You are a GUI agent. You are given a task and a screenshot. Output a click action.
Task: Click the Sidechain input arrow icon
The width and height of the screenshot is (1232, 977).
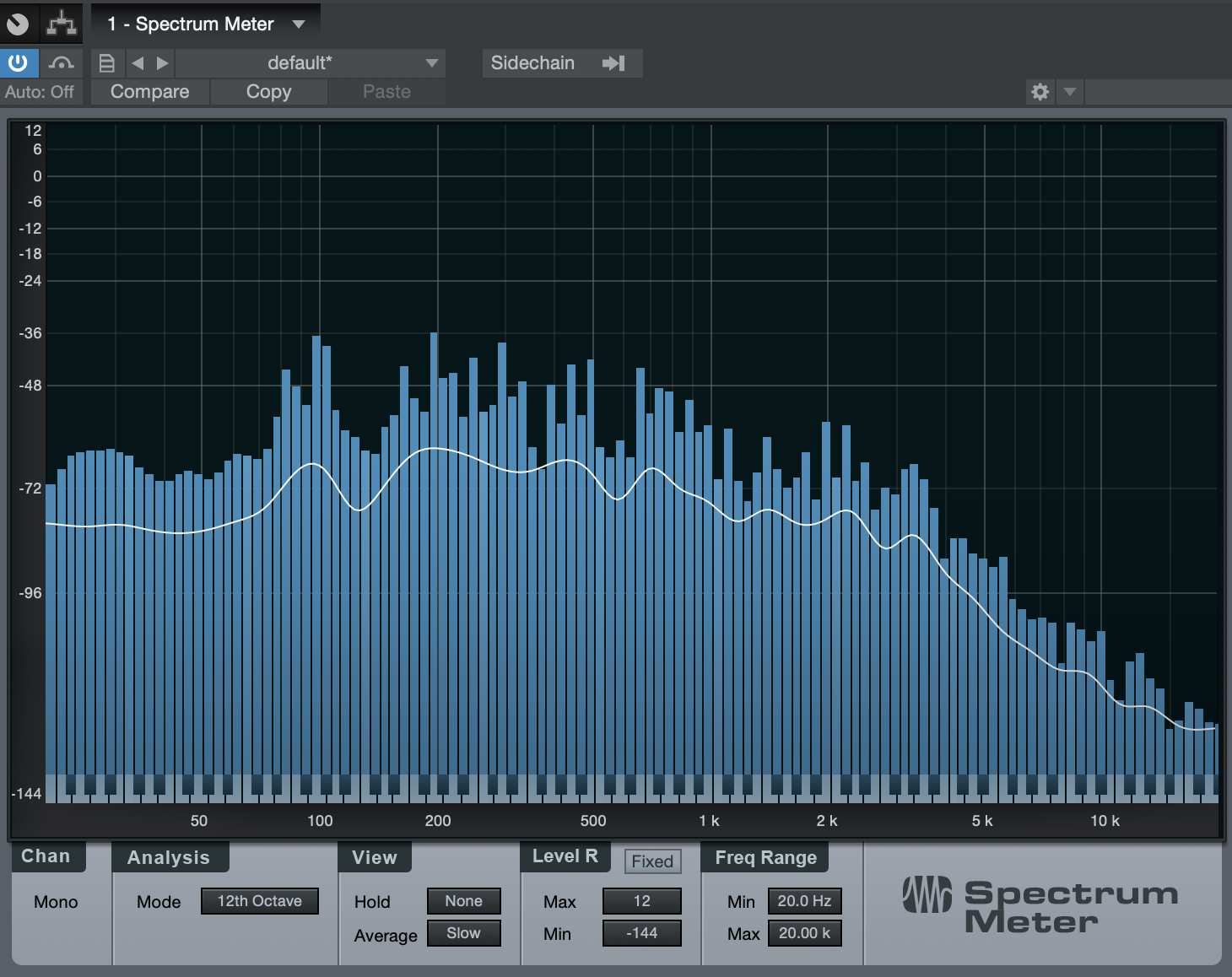[x=613, y=63]
